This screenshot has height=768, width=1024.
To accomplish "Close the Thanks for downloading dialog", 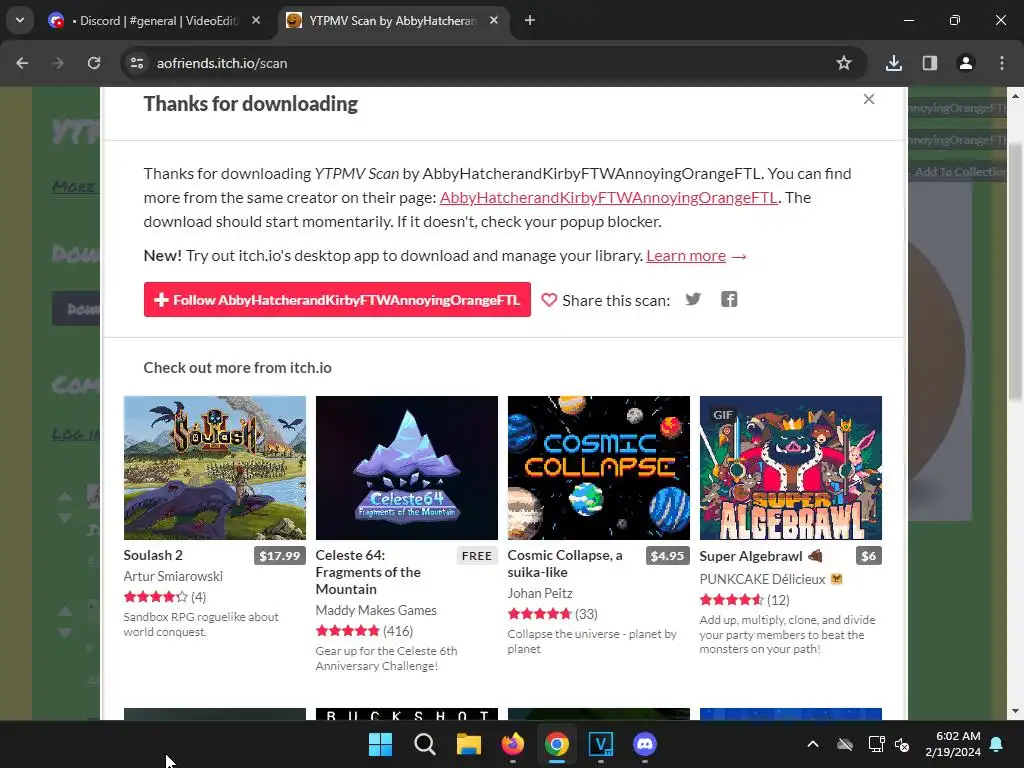I will [x=869, y=99].
